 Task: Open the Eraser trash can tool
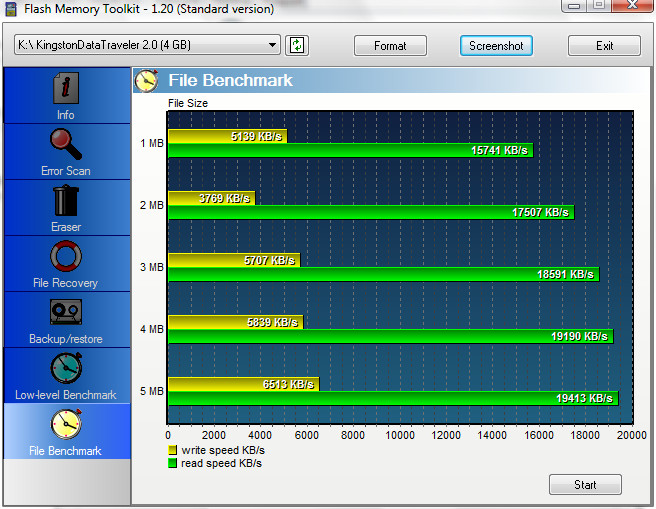[x=66, y=201]
